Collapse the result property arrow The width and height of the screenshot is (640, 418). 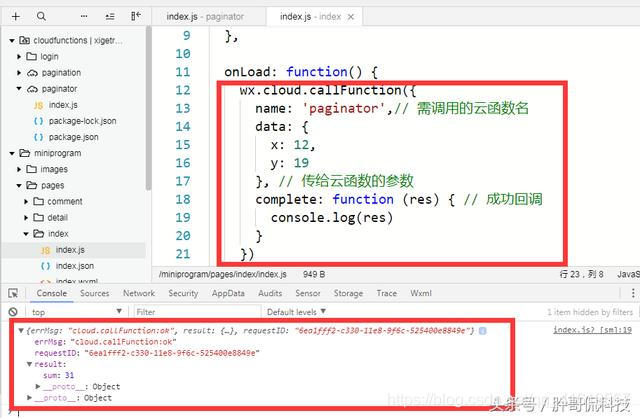click(x=29, y=364)
